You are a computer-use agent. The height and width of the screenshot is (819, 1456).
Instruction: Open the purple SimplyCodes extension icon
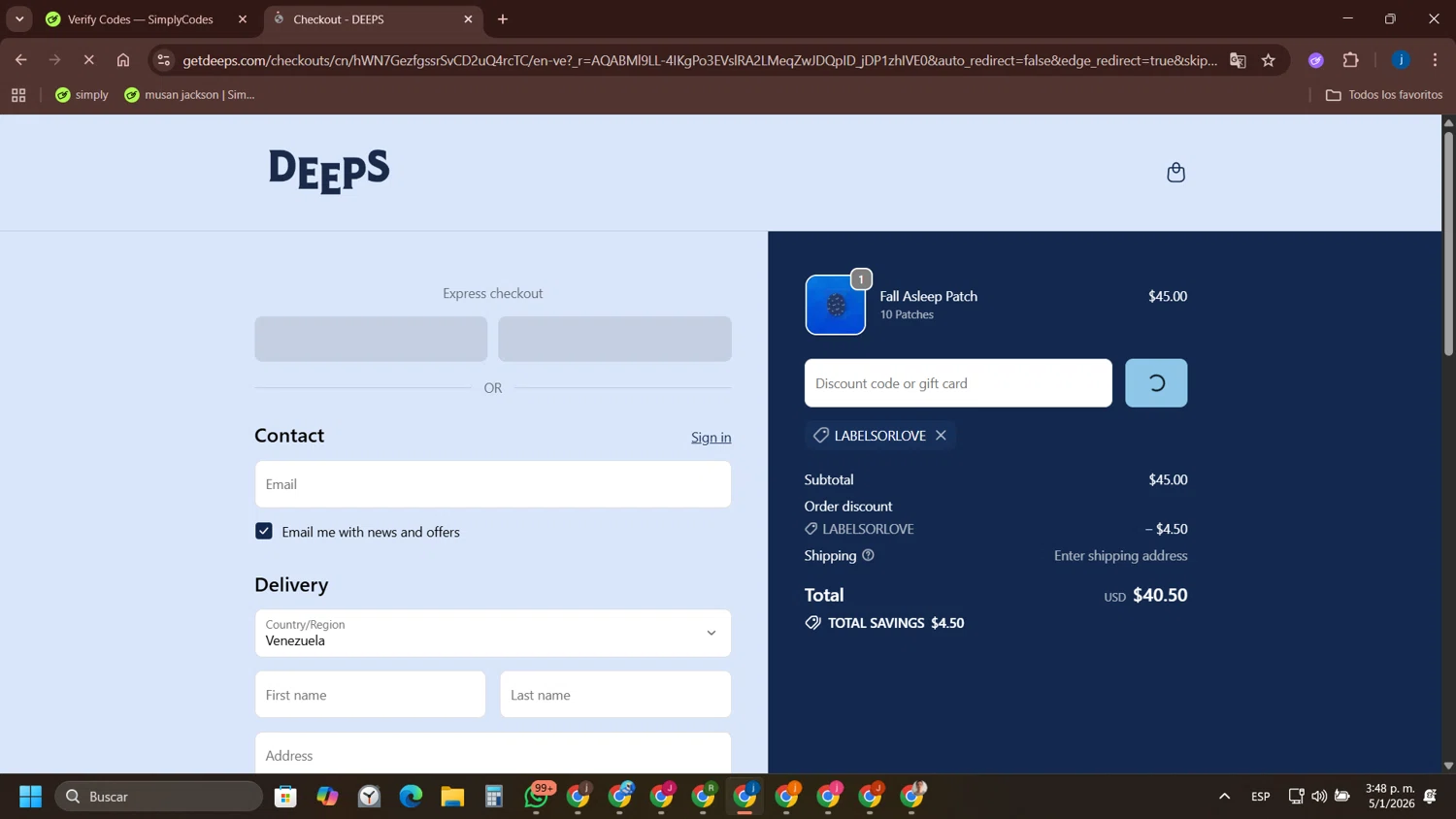pyautogui.click(x=1316, y=60)
